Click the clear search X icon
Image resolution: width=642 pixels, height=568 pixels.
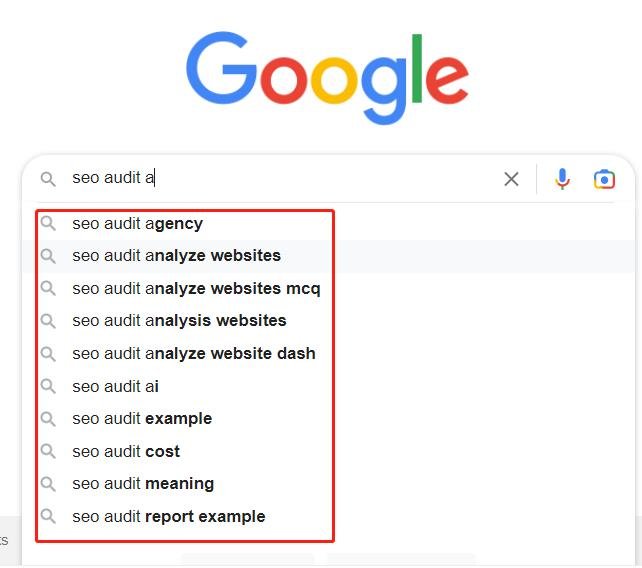coord(511,179)
